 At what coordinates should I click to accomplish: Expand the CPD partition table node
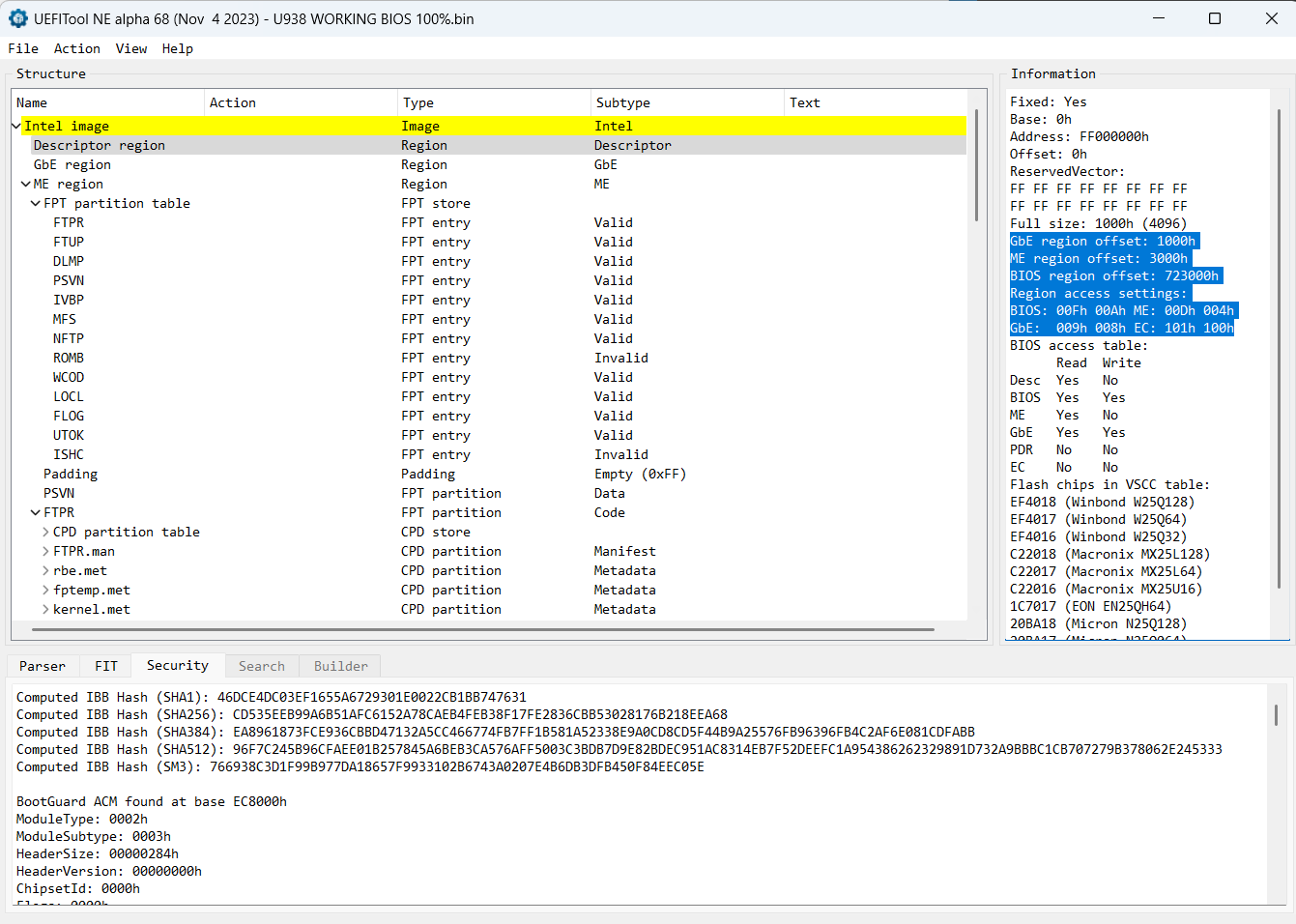click(45, 532)
